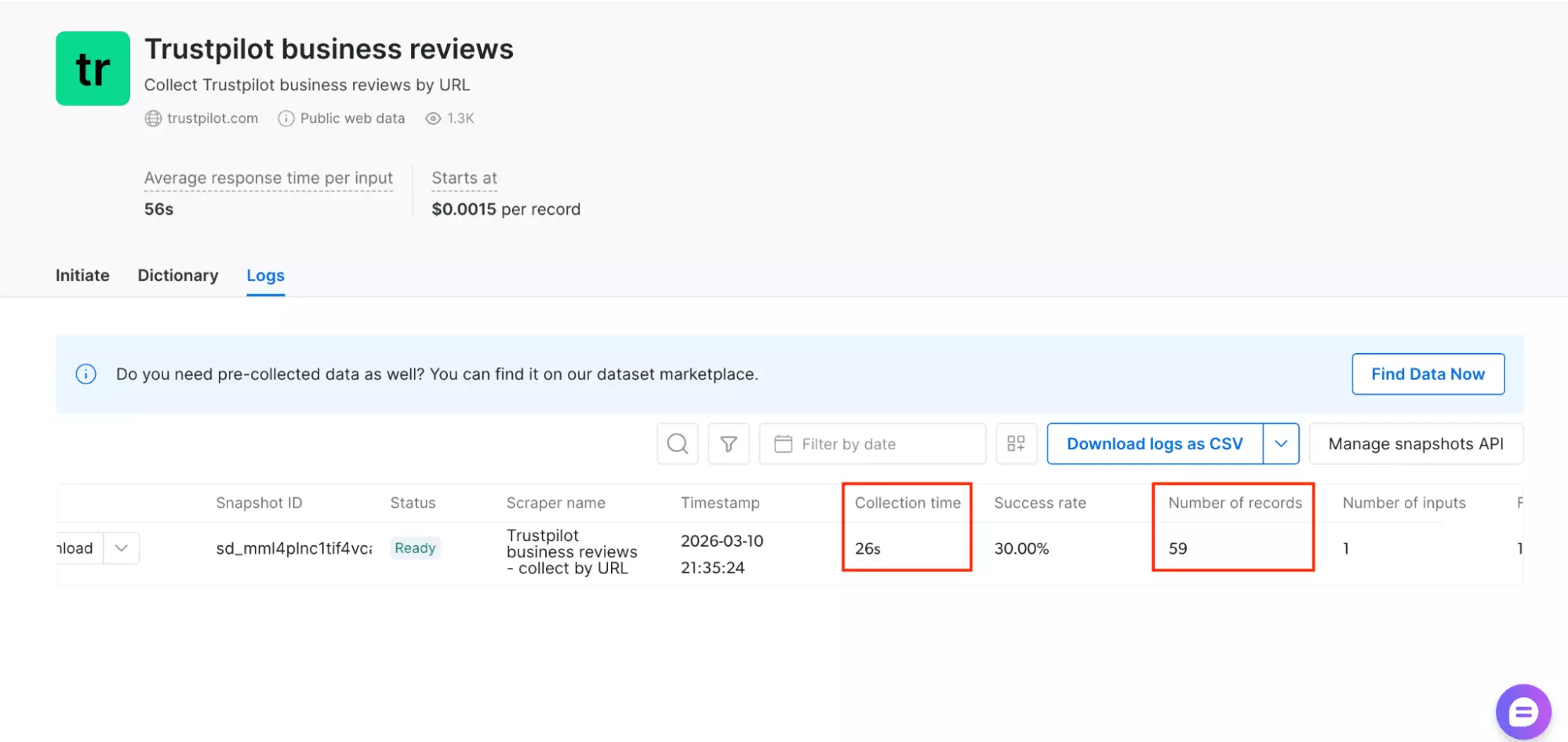Open Manage snapshots API

1416,443
